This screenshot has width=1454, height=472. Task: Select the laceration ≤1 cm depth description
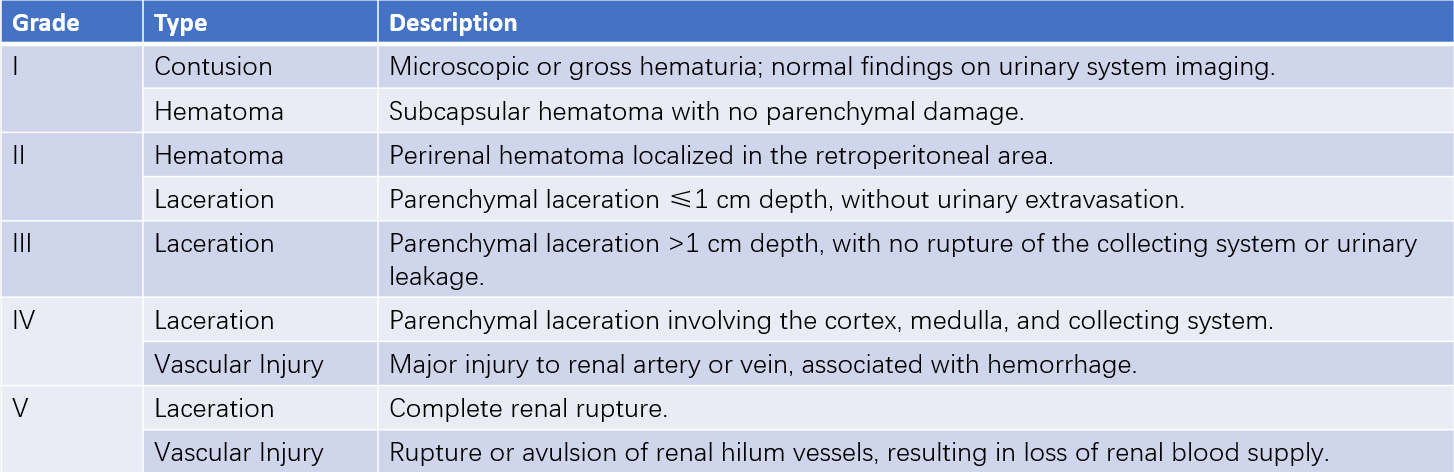pyautogui.click(x=786, y=199)
